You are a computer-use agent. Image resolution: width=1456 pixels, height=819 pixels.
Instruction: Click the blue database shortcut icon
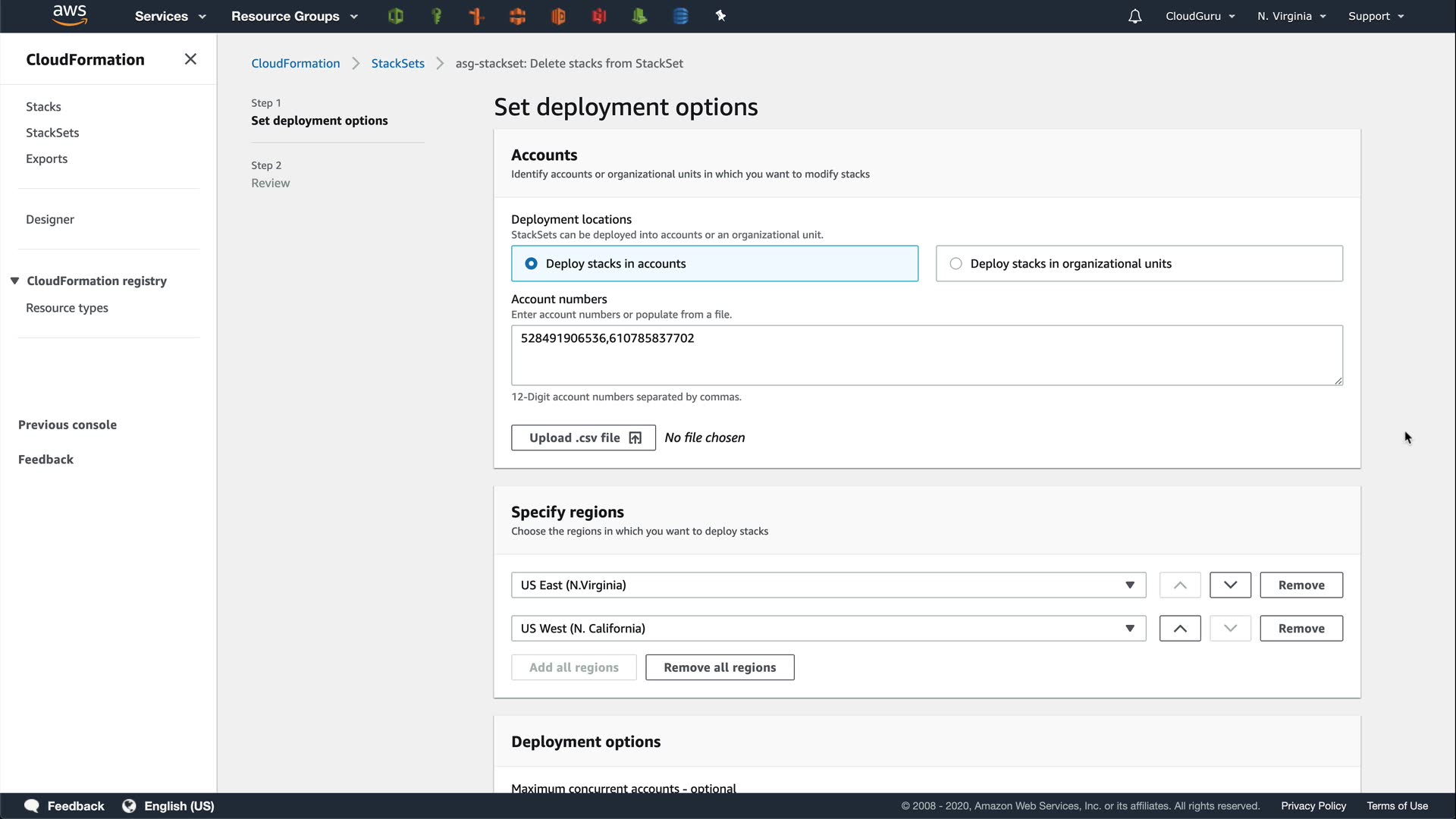[x=680, y=16]
